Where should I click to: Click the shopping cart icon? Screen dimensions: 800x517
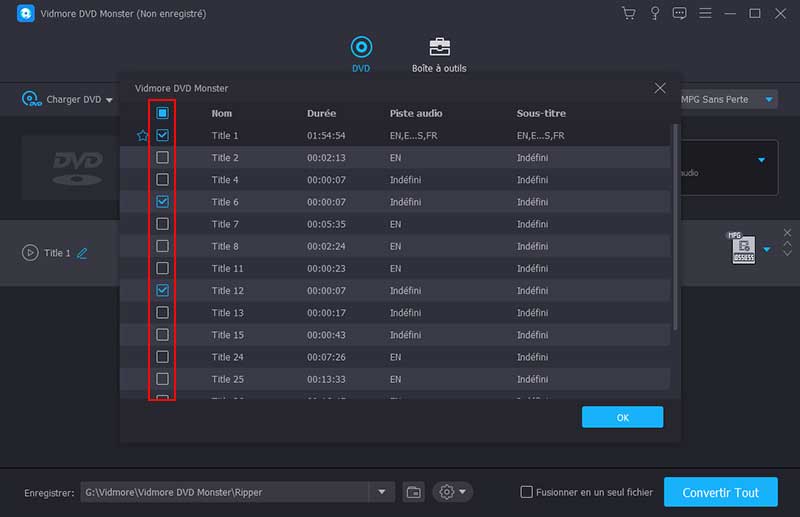[x=628, y=14]
